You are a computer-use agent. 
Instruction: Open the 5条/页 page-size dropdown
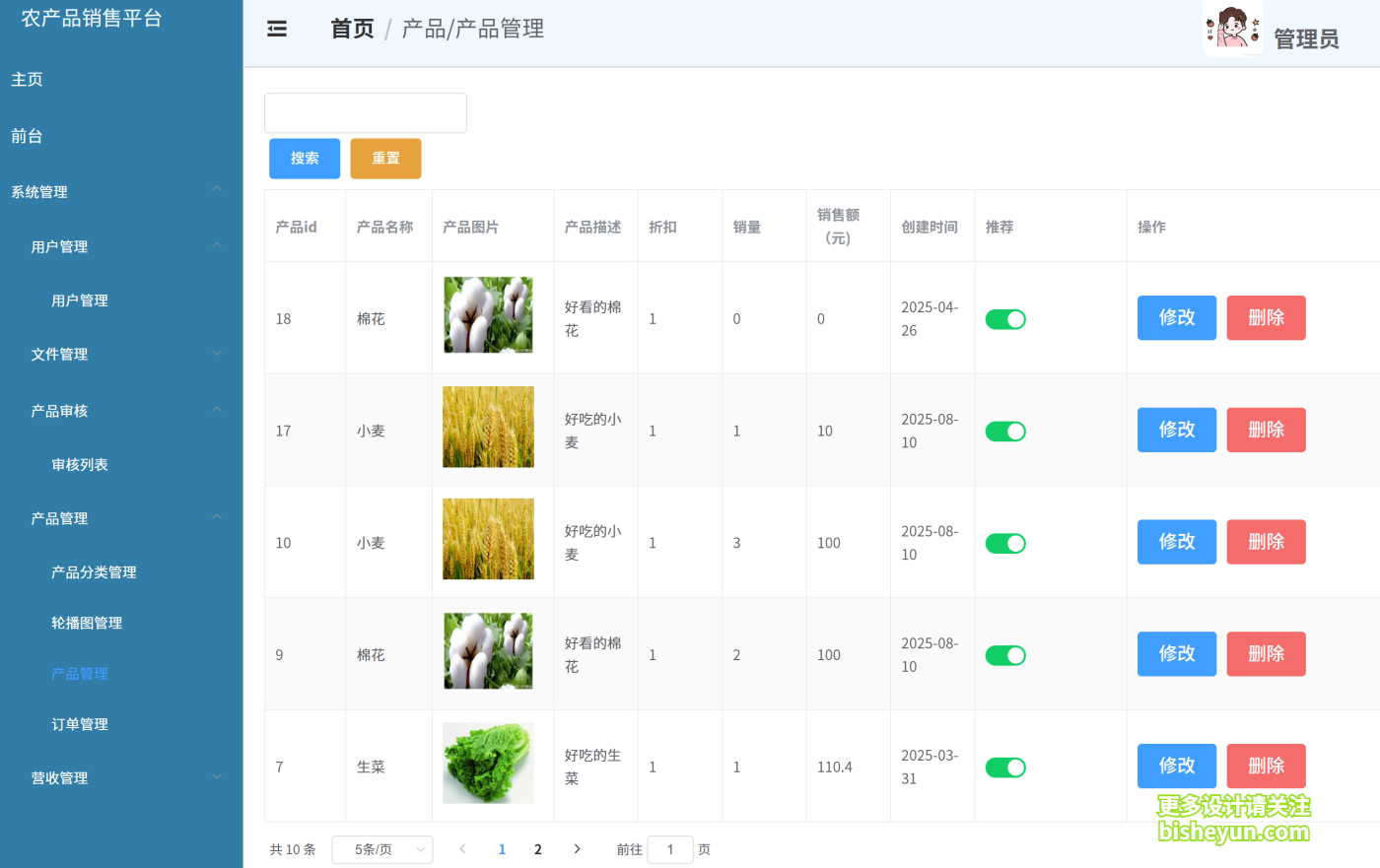[x=382, y=848]
